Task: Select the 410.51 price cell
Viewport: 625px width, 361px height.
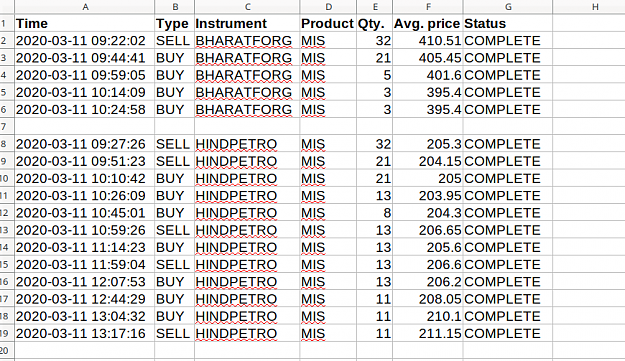Action: tap(428, 41)
